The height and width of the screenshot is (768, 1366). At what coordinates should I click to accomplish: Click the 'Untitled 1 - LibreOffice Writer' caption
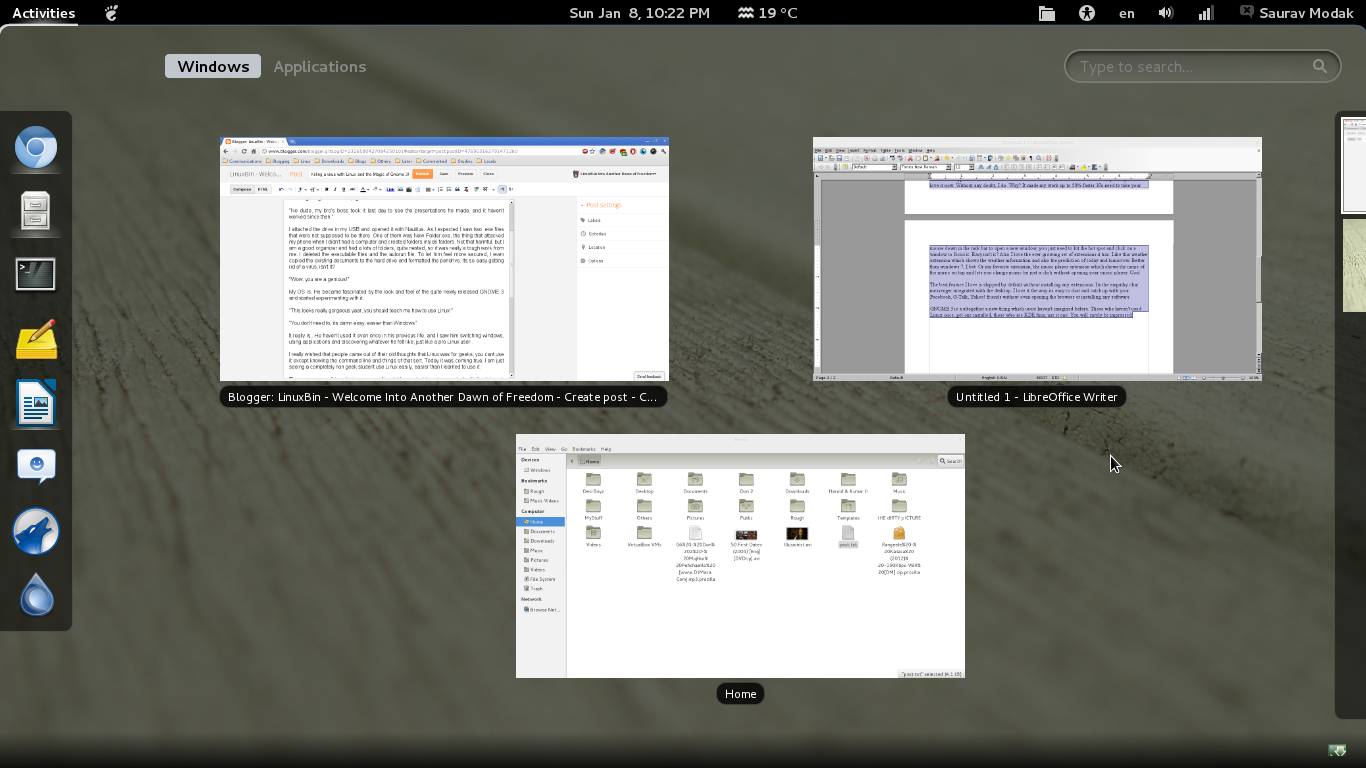[1037, 397]
